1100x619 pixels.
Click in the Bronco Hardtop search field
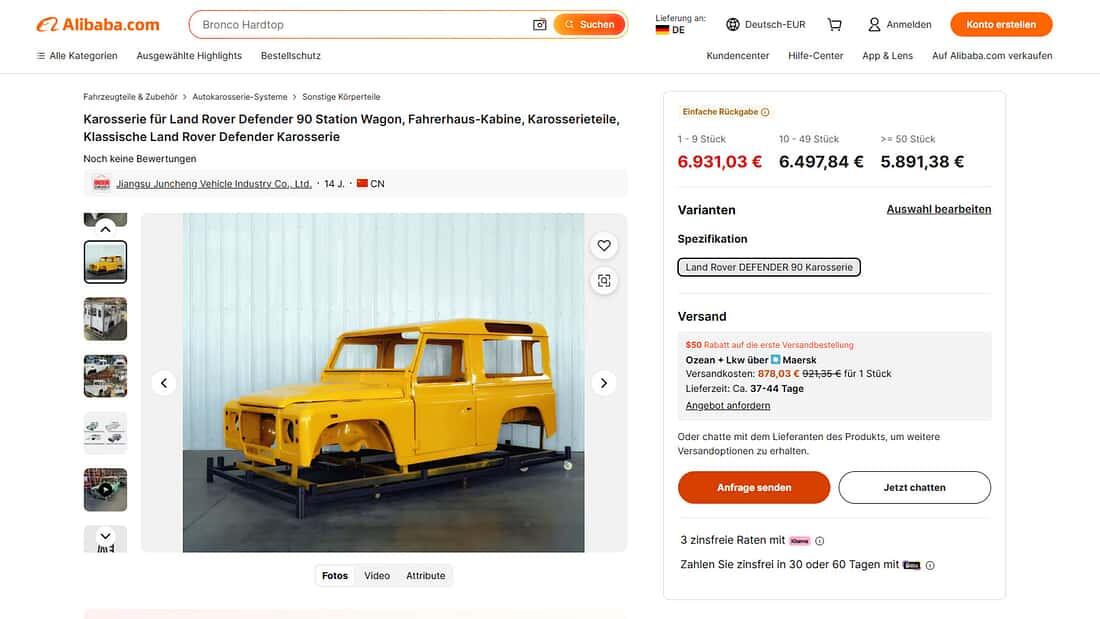tap(360, 24)
